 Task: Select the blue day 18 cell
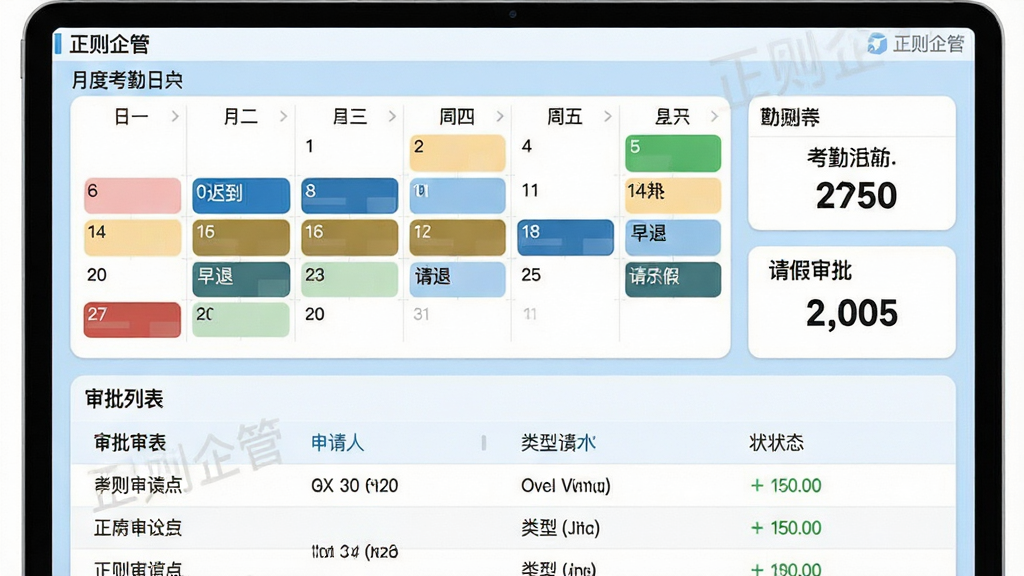pyautogui.click(x=566, y=237)
